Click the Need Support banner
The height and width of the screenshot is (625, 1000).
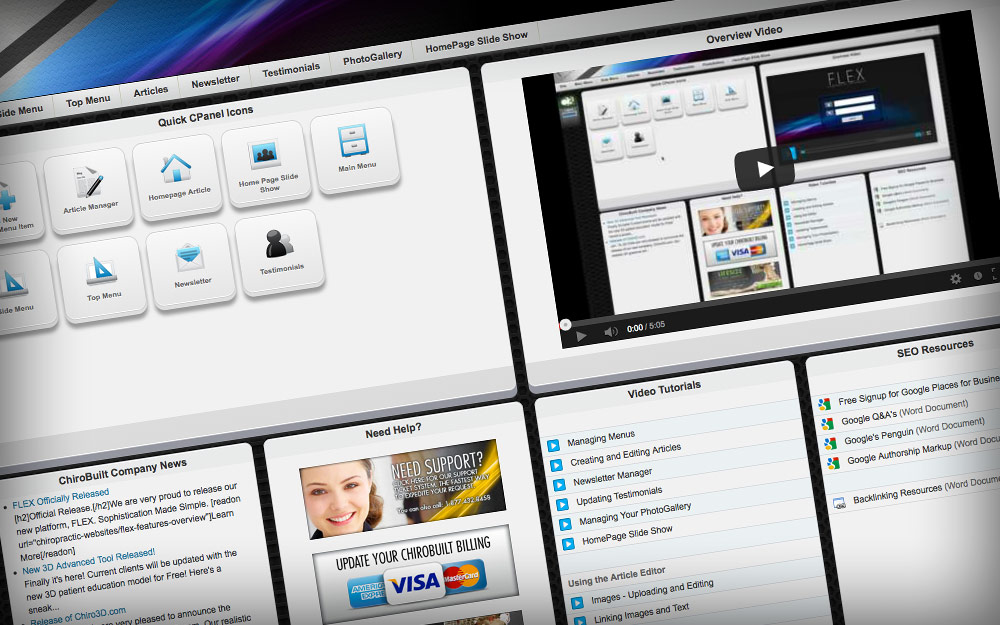[402, 489]
